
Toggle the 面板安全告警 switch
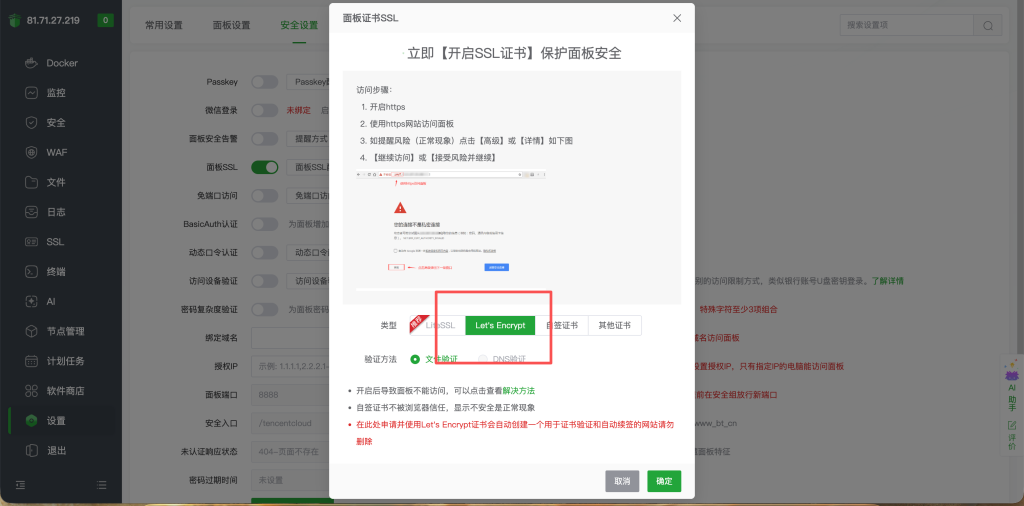[264, 138]
